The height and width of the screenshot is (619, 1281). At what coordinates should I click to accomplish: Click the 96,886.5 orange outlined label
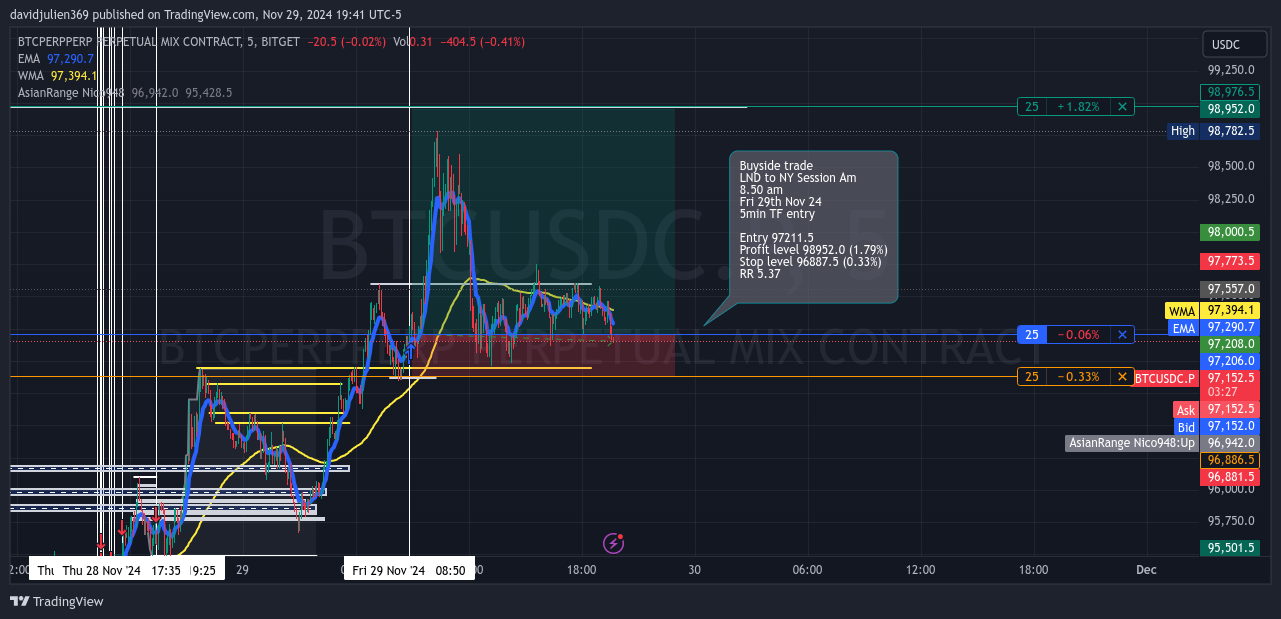pyautogui.click(x=1229, y=460)
